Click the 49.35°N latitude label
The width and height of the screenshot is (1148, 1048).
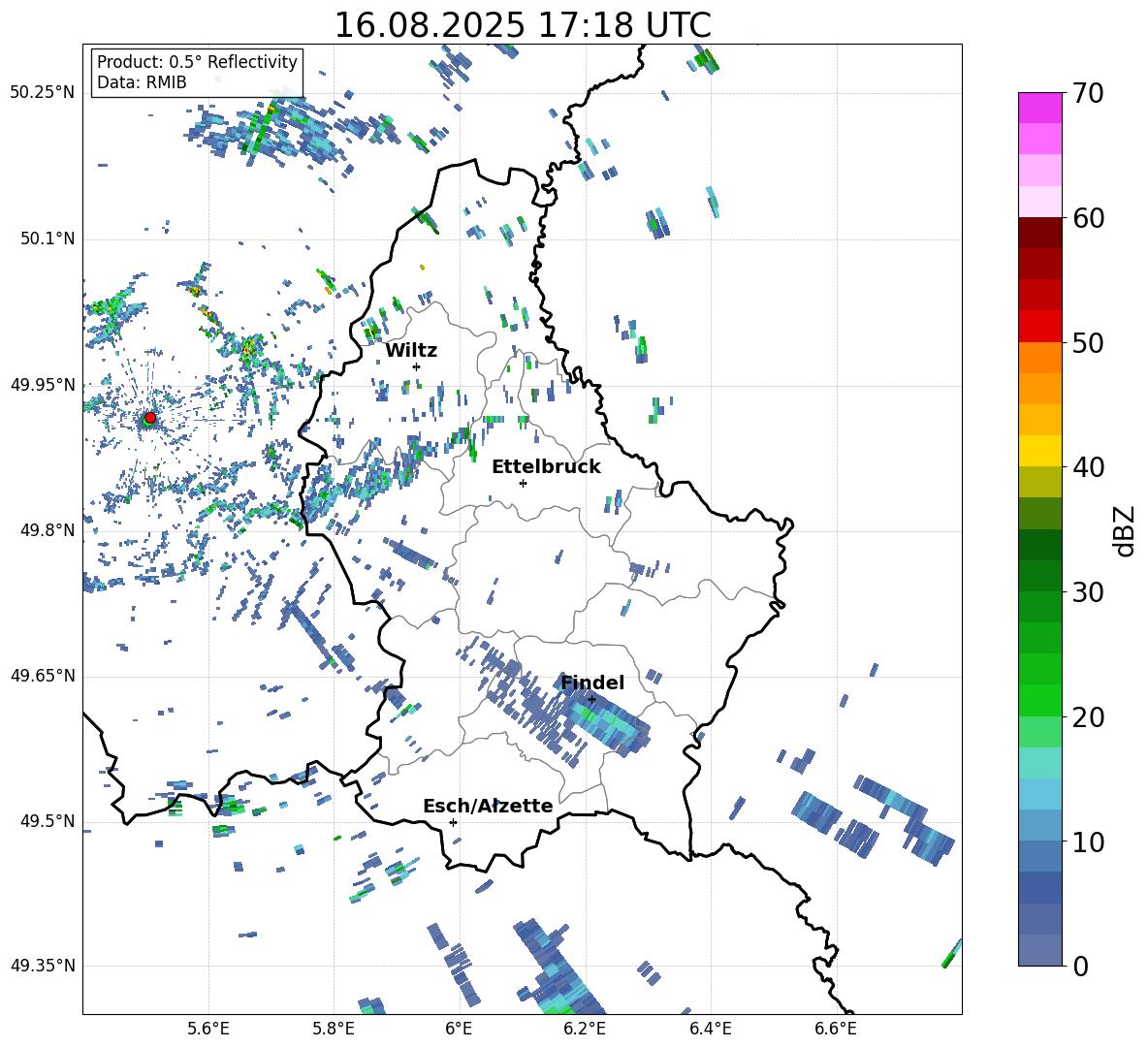[x=43, y=966]
